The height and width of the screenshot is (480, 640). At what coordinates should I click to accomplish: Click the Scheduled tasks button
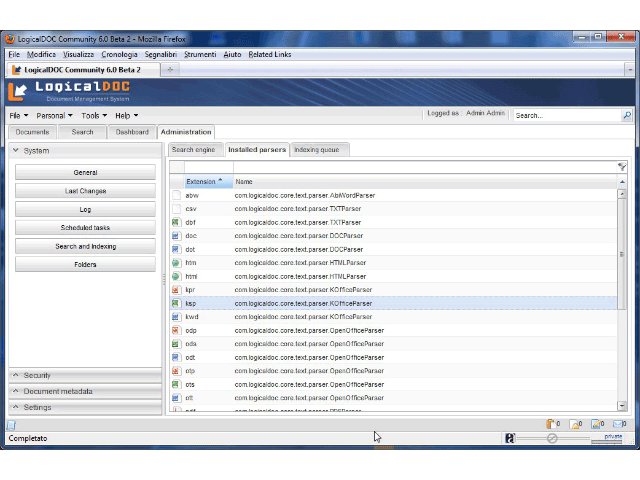pos(85,227)
